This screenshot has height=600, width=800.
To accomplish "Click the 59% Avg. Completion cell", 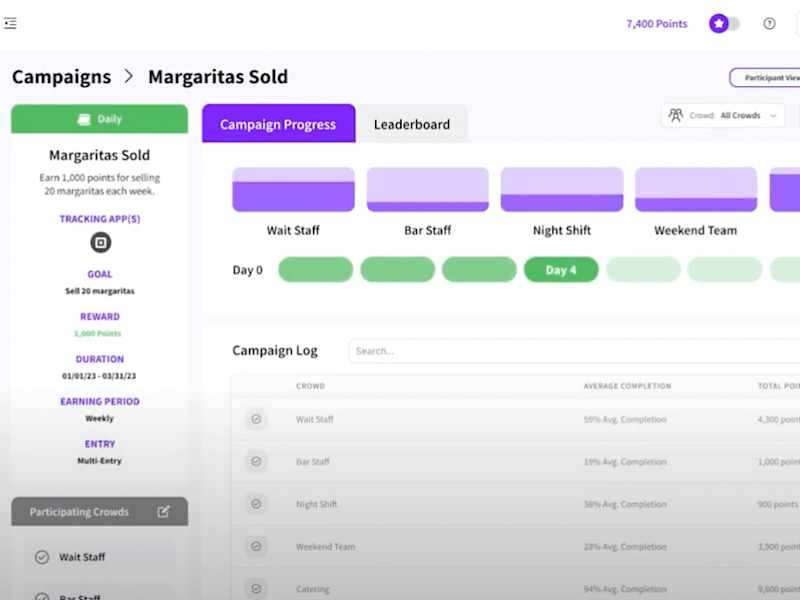I will pos(625,419).
